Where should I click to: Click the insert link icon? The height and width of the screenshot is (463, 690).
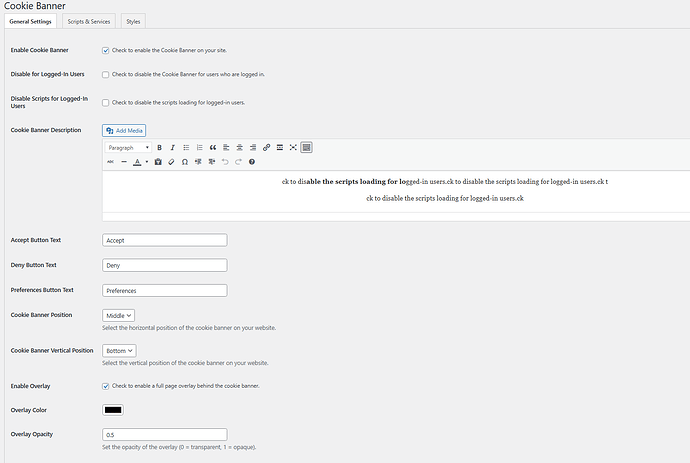266,148
